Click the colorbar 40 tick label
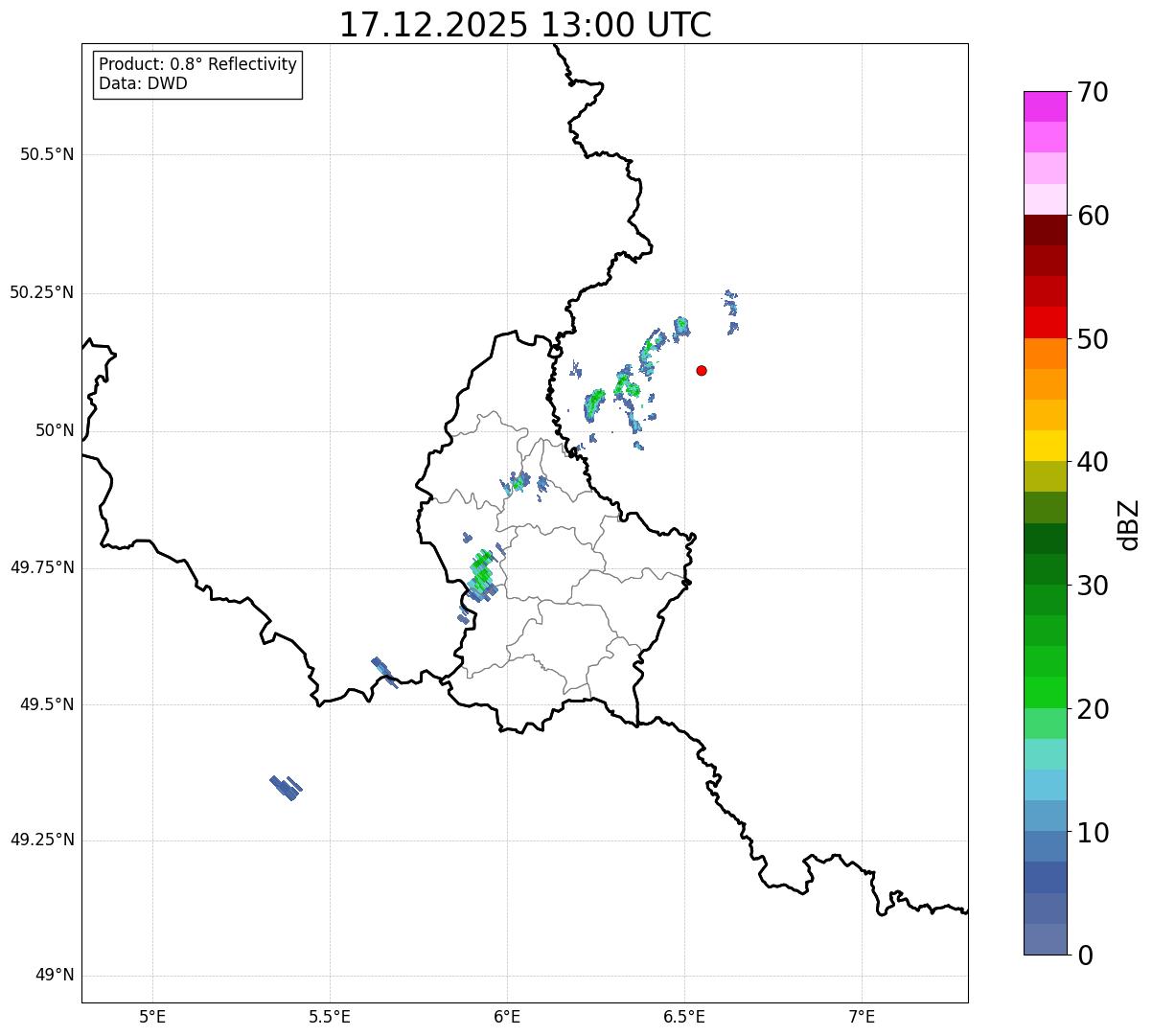Screen dimensions: 1152x1036 click(x=1093, y=463)
